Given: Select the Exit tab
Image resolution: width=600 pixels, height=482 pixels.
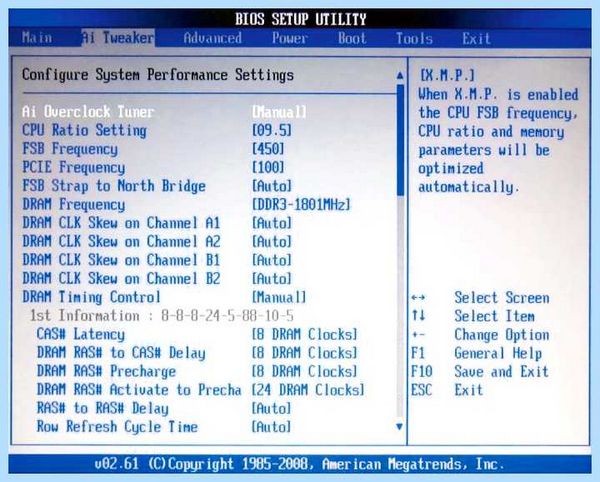Looking at the screenshot, I should point(476,38).
